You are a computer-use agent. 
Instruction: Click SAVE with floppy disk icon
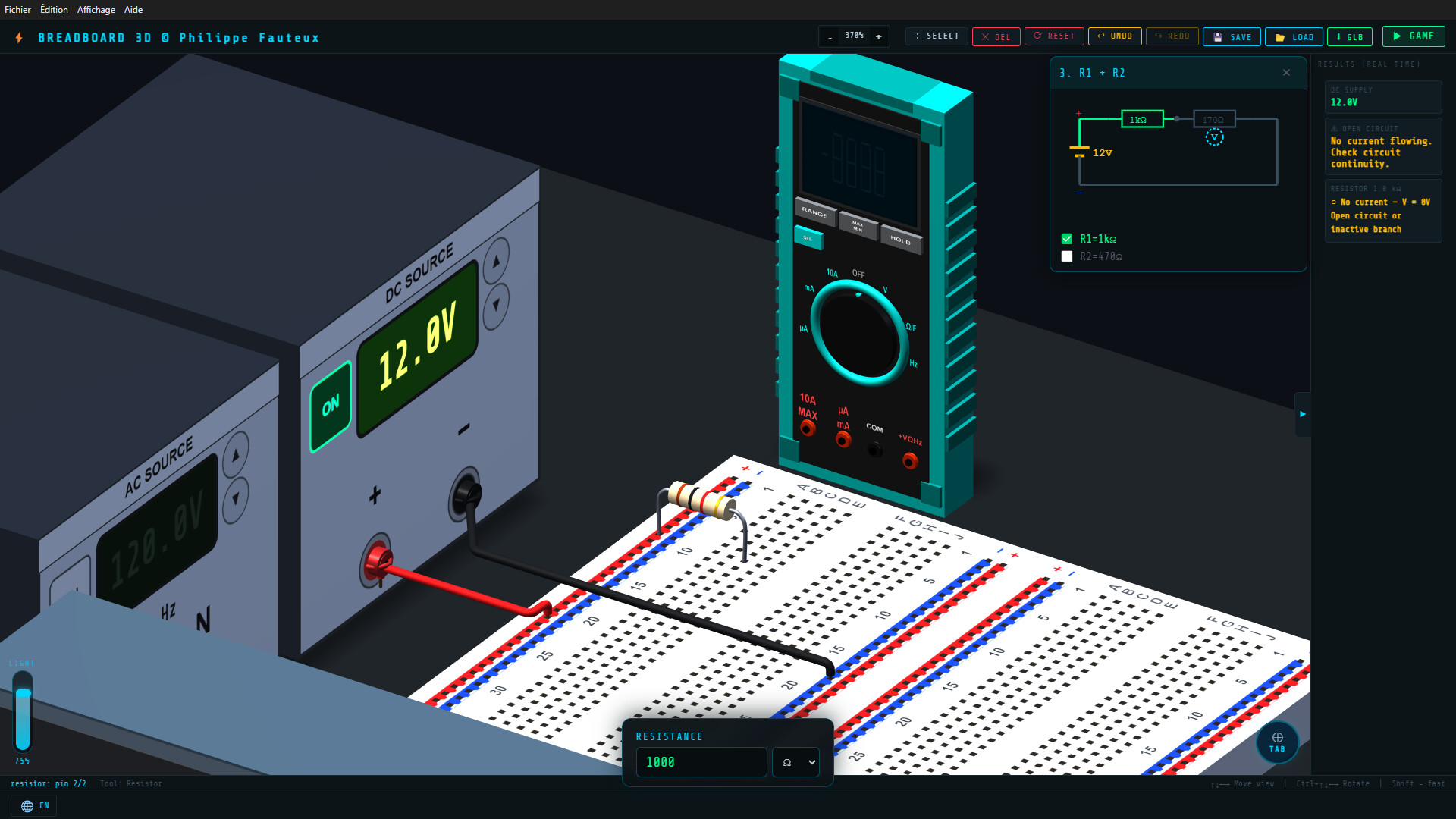[1232, 37]
